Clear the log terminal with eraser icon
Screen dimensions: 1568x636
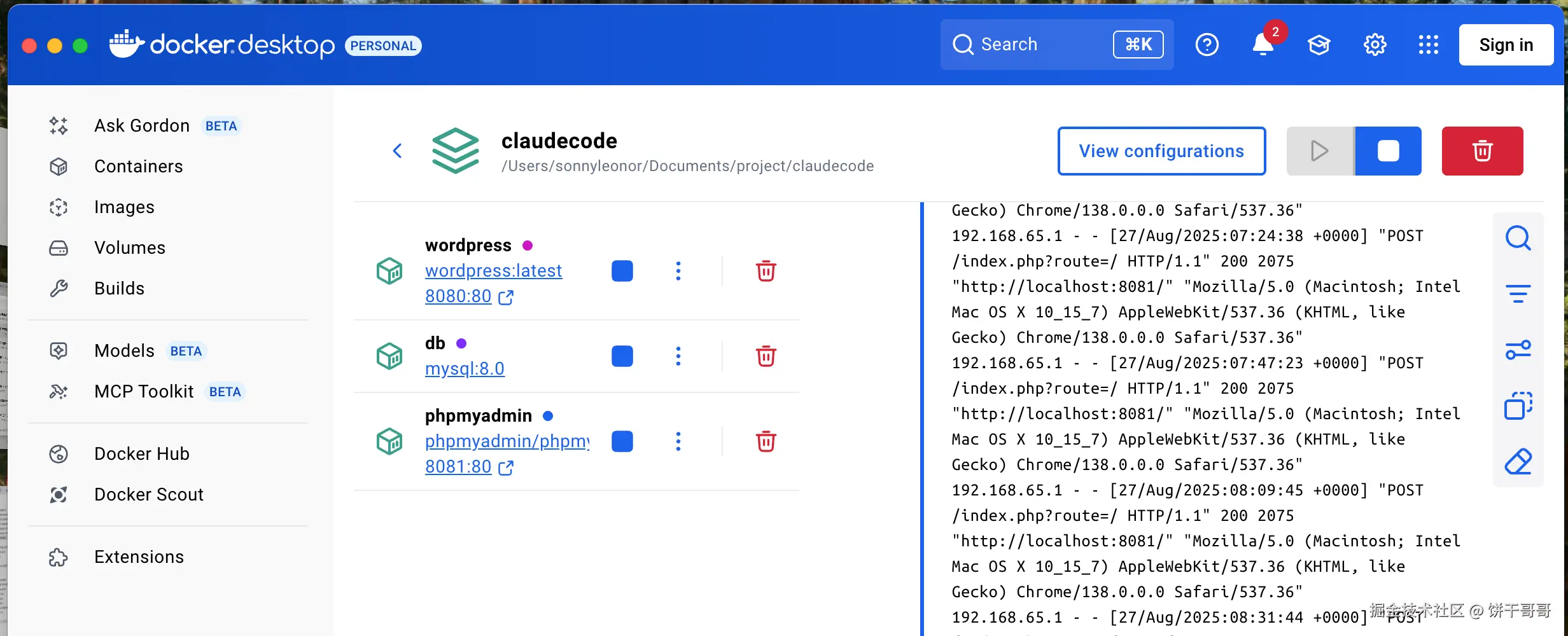click(1518, 461)
